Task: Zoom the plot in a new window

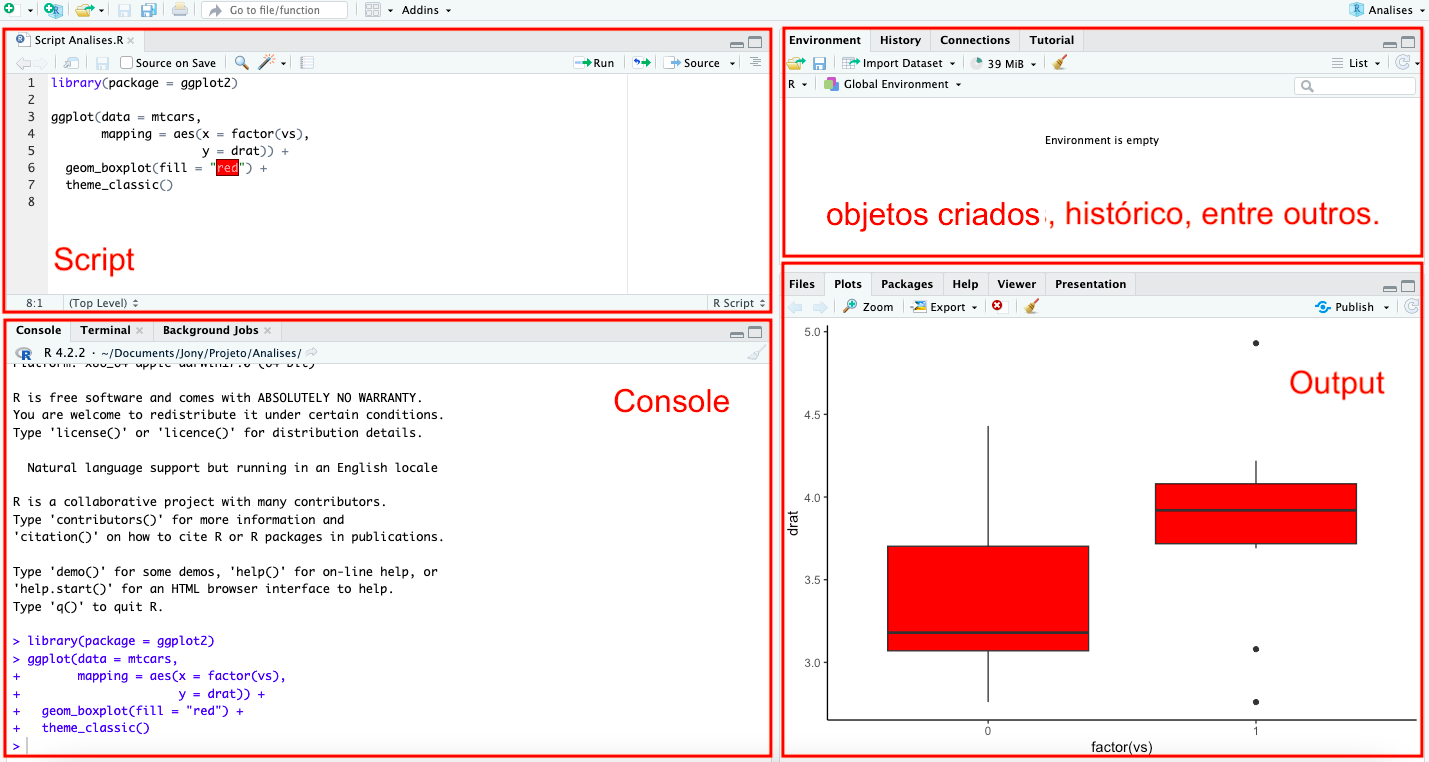Action: point(868,307)
